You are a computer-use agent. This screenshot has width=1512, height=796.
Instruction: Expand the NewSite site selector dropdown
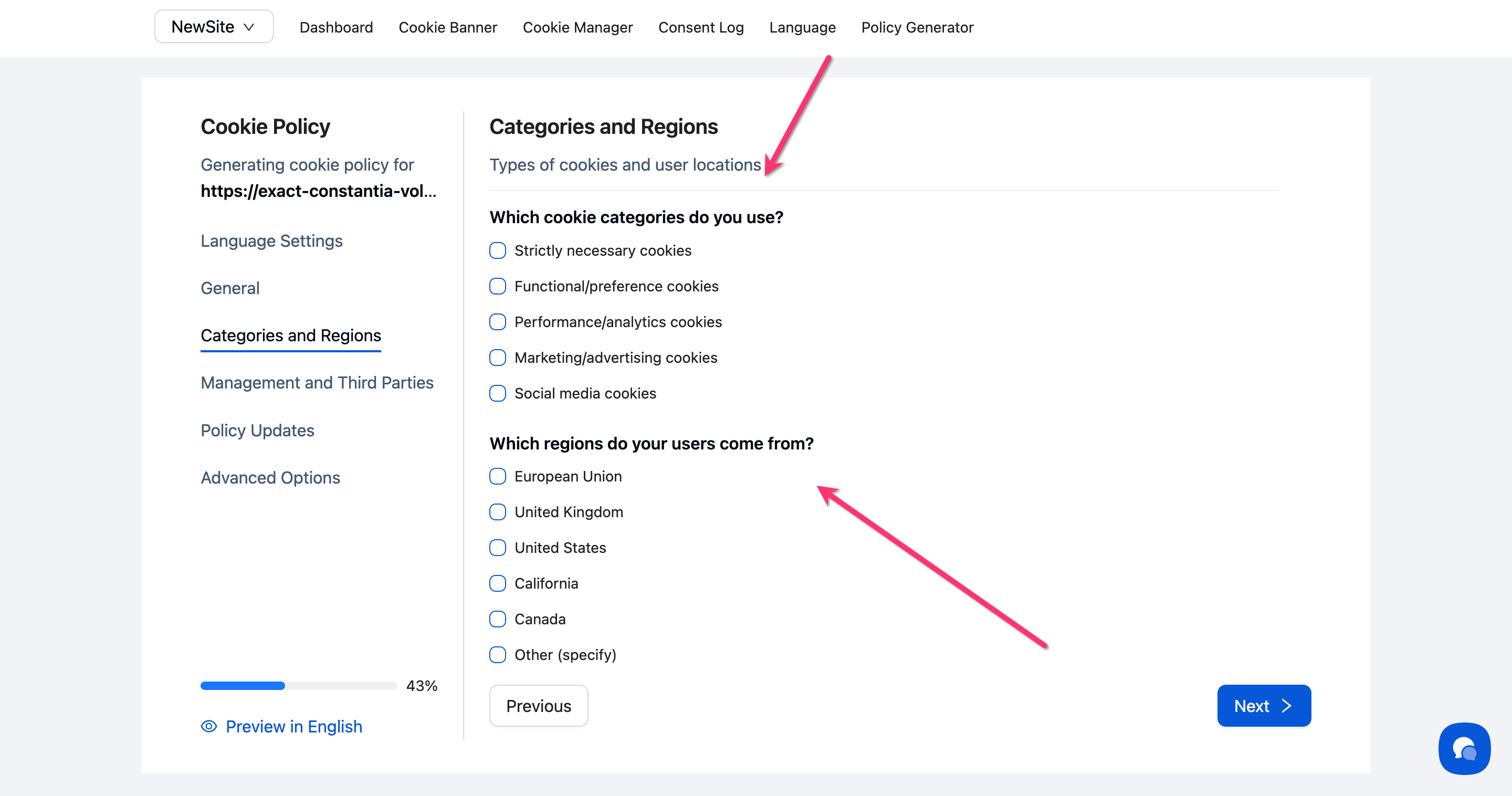[x=214, y=27]
